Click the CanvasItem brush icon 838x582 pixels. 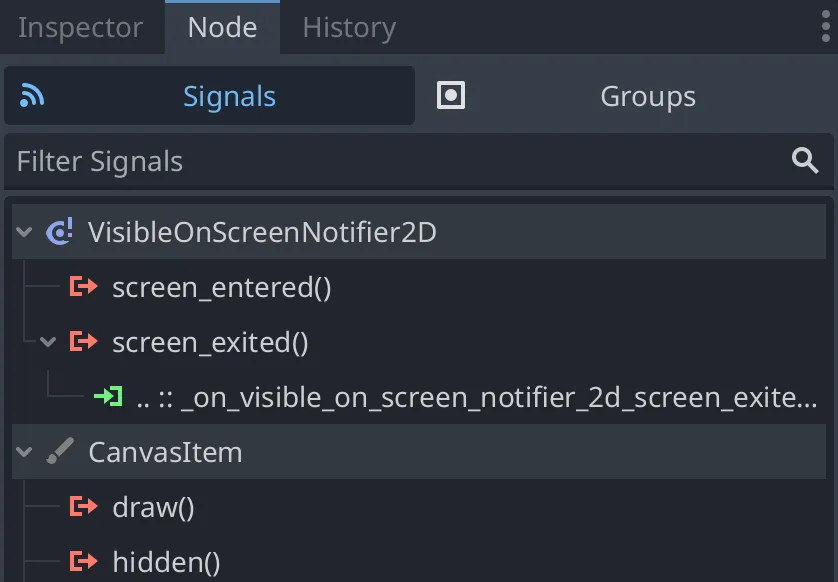coord(60,452)
